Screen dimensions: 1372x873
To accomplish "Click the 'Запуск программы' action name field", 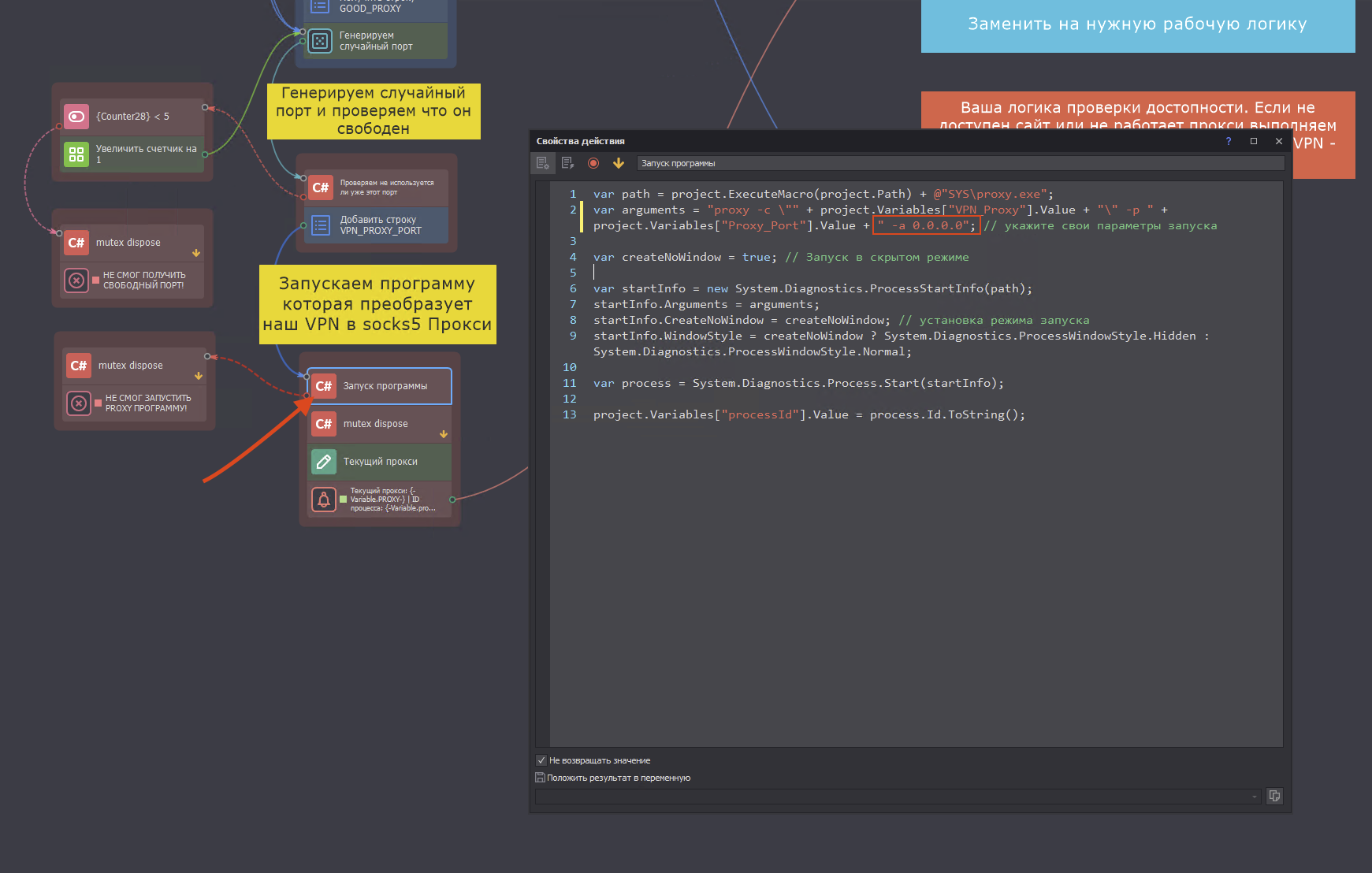I will pyautogui.click(x=958, y=163).
